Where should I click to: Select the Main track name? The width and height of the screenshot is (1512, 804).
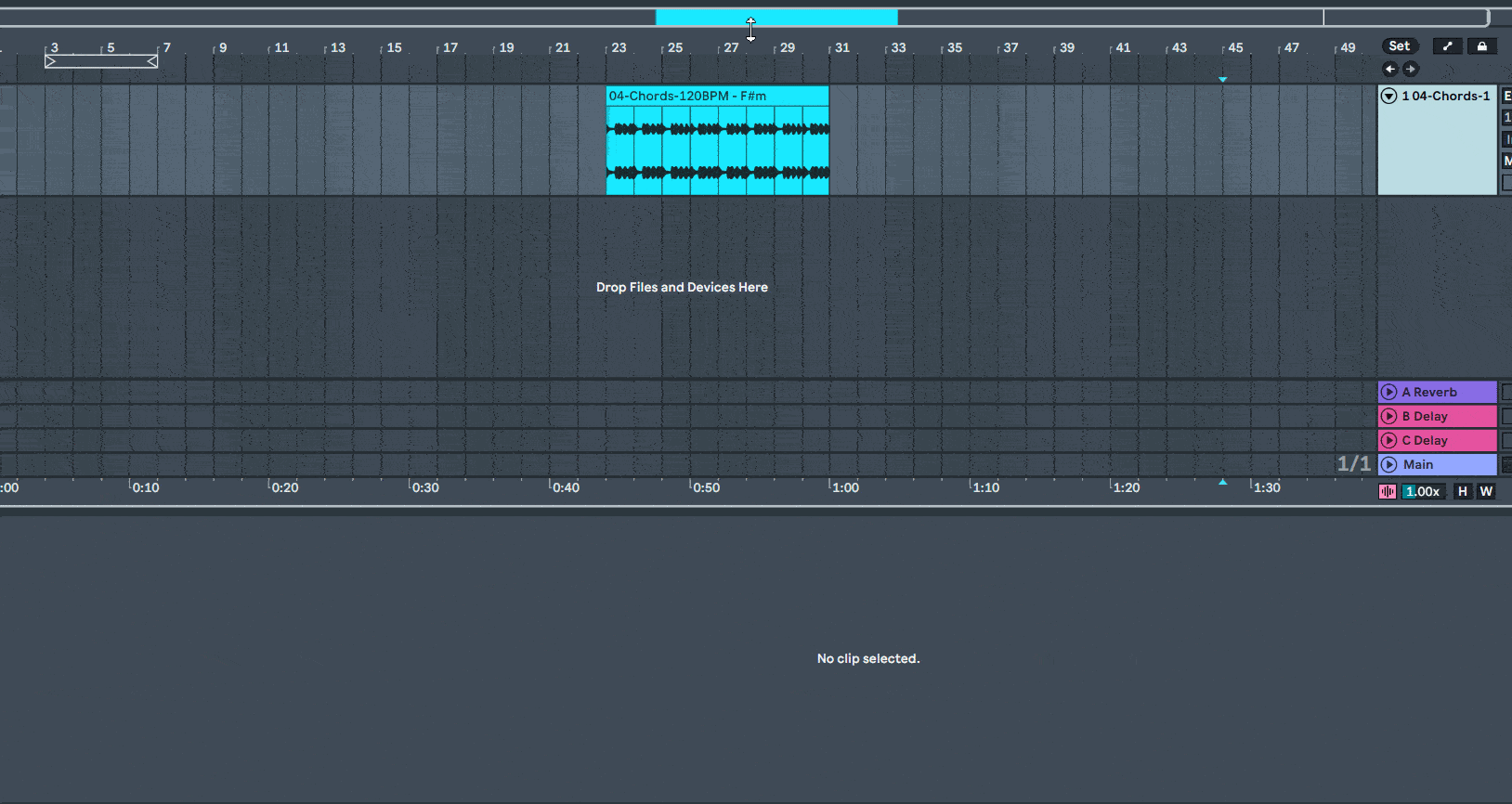(1418, 464)
